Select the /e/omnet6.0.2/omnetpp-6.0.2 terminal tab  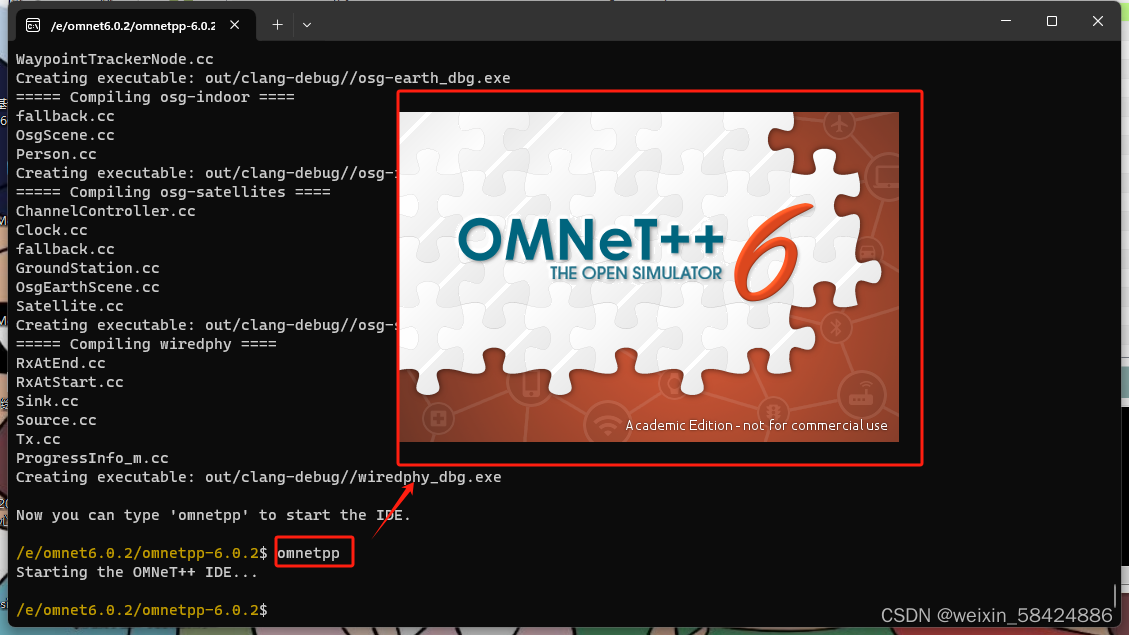[x=135, y=25]
